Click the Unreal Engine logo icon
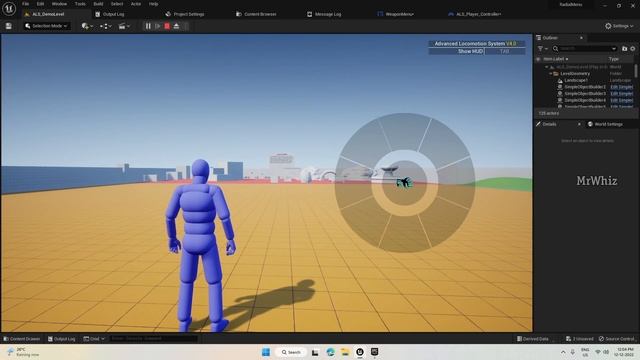Viewport: 640px width, 360px height. point(9,8)
